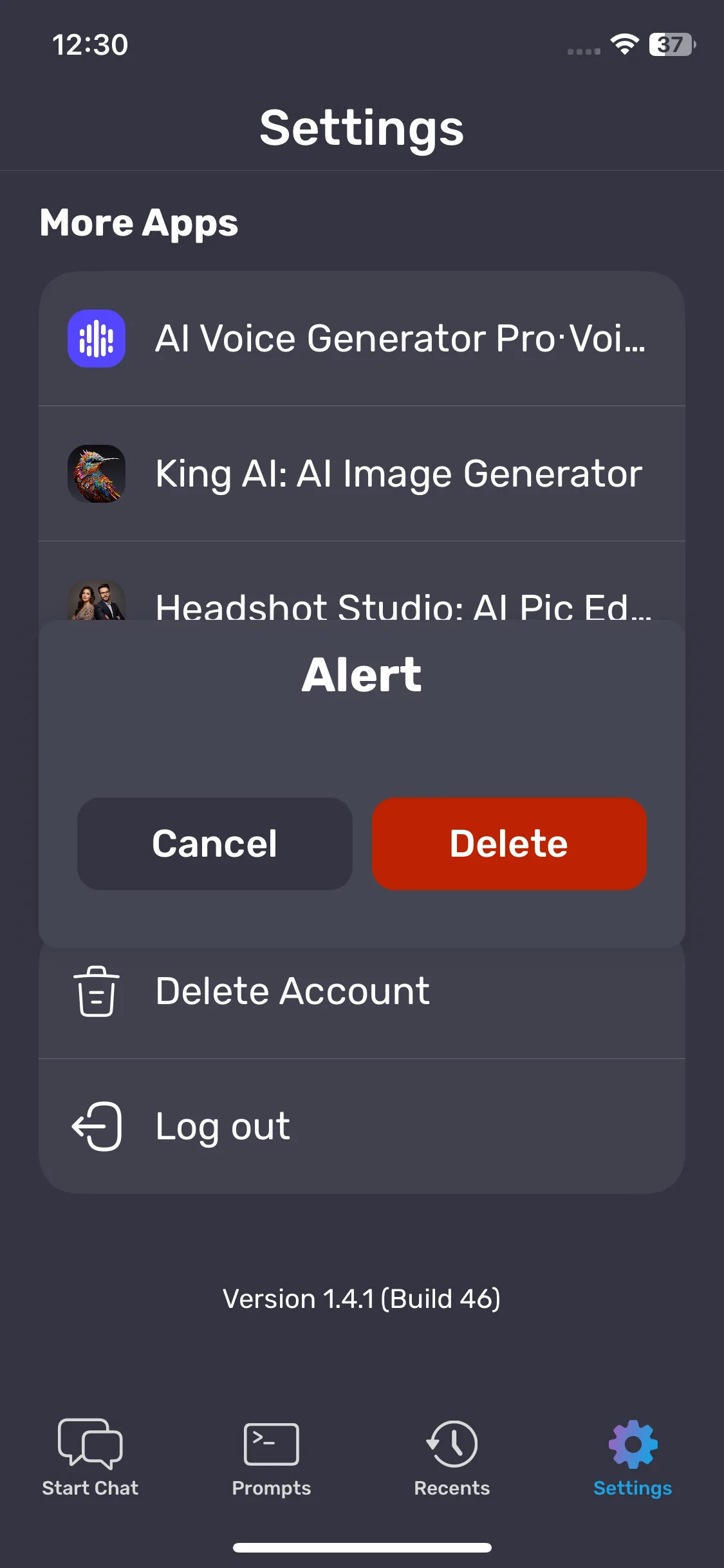Tap the Headshot Studio app thumbnail
The height and width of the screenshot is (1568, 724).
tap(97, 601)
